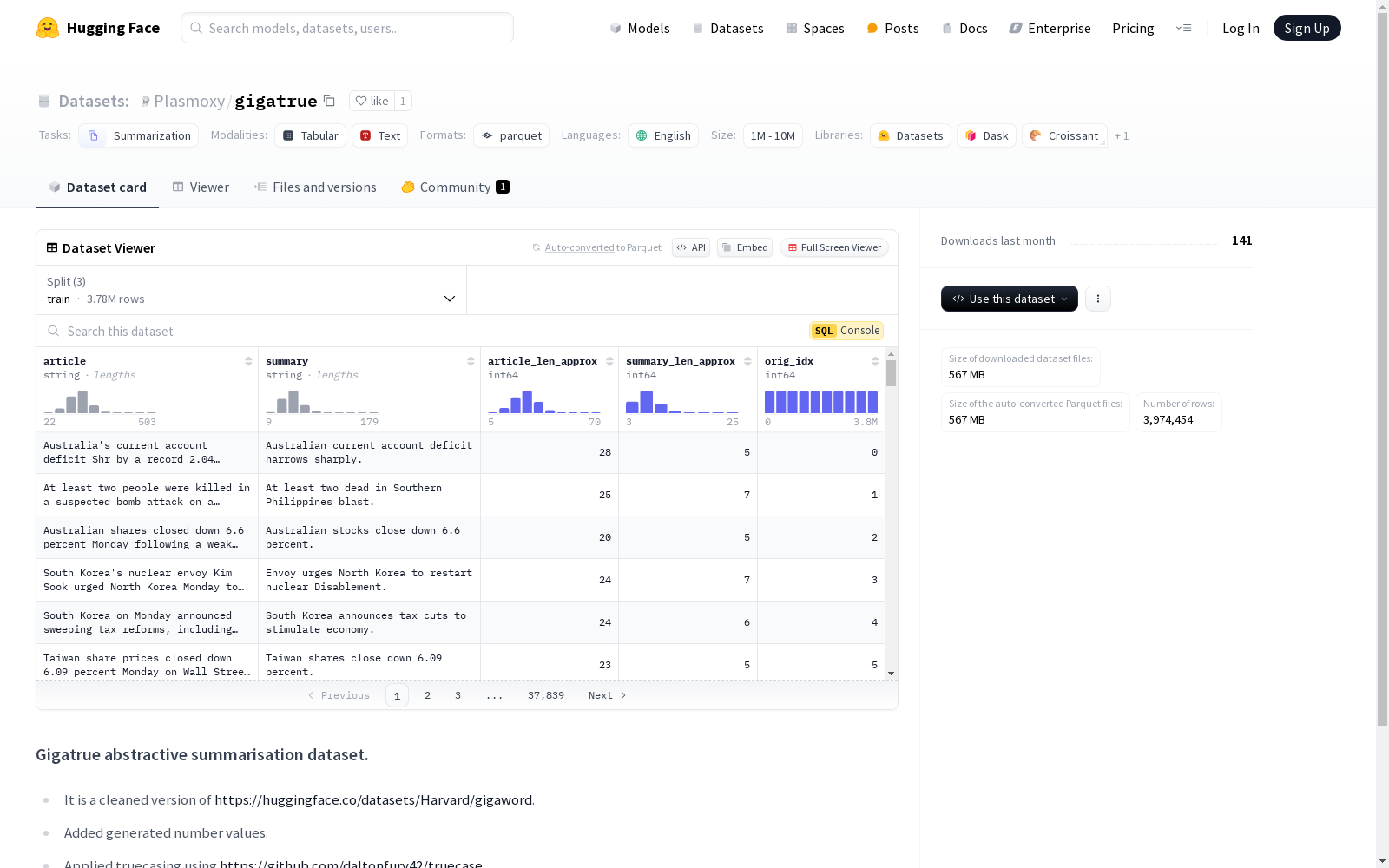Go to current page 1
Screen dimensions: 1389x868
click(397, 695)
